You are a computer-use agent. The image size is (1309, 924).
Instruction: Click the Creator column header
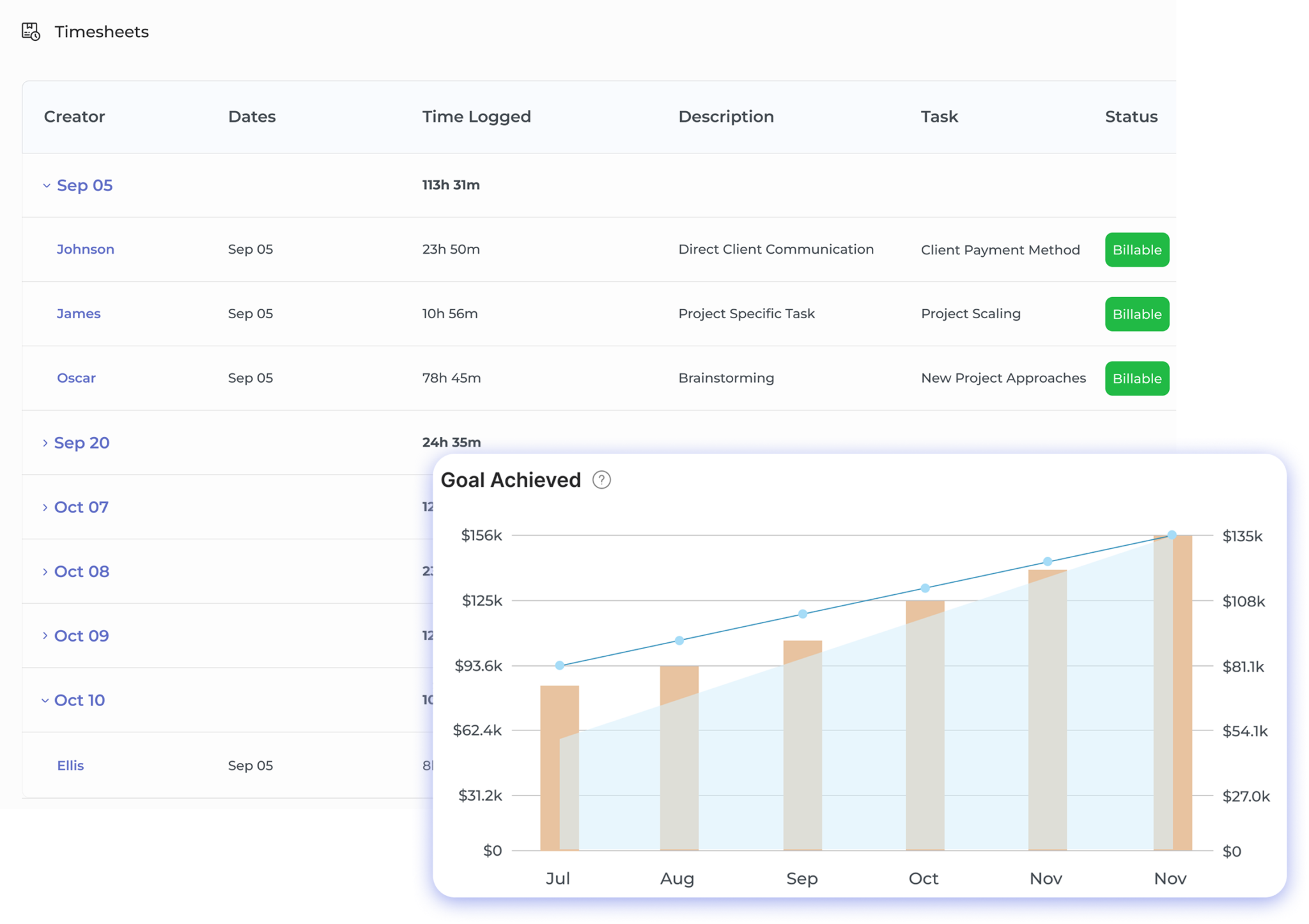(x=74, y=116)
